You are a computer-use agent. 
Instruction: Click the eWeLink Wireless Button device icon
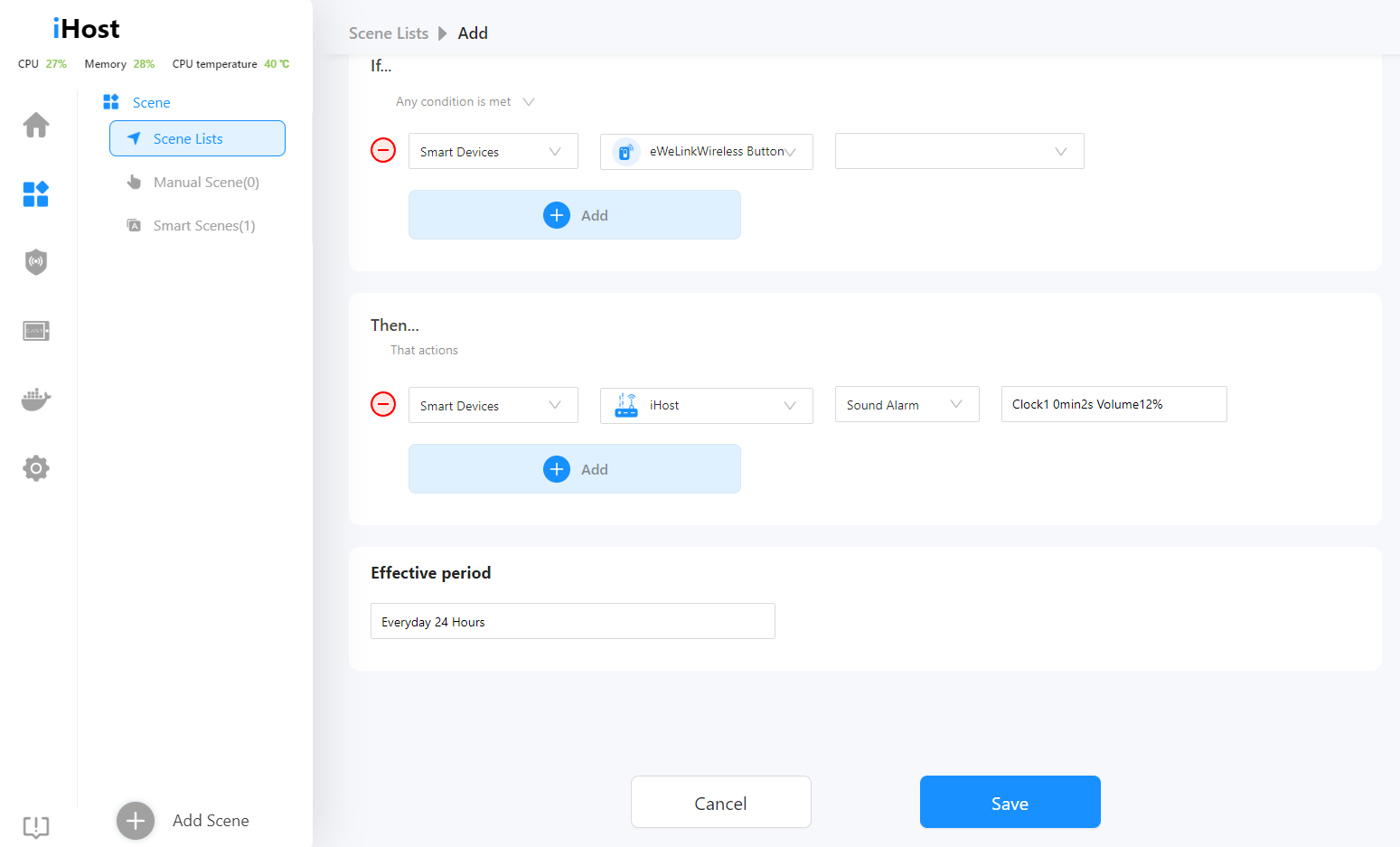click(625, 152)
